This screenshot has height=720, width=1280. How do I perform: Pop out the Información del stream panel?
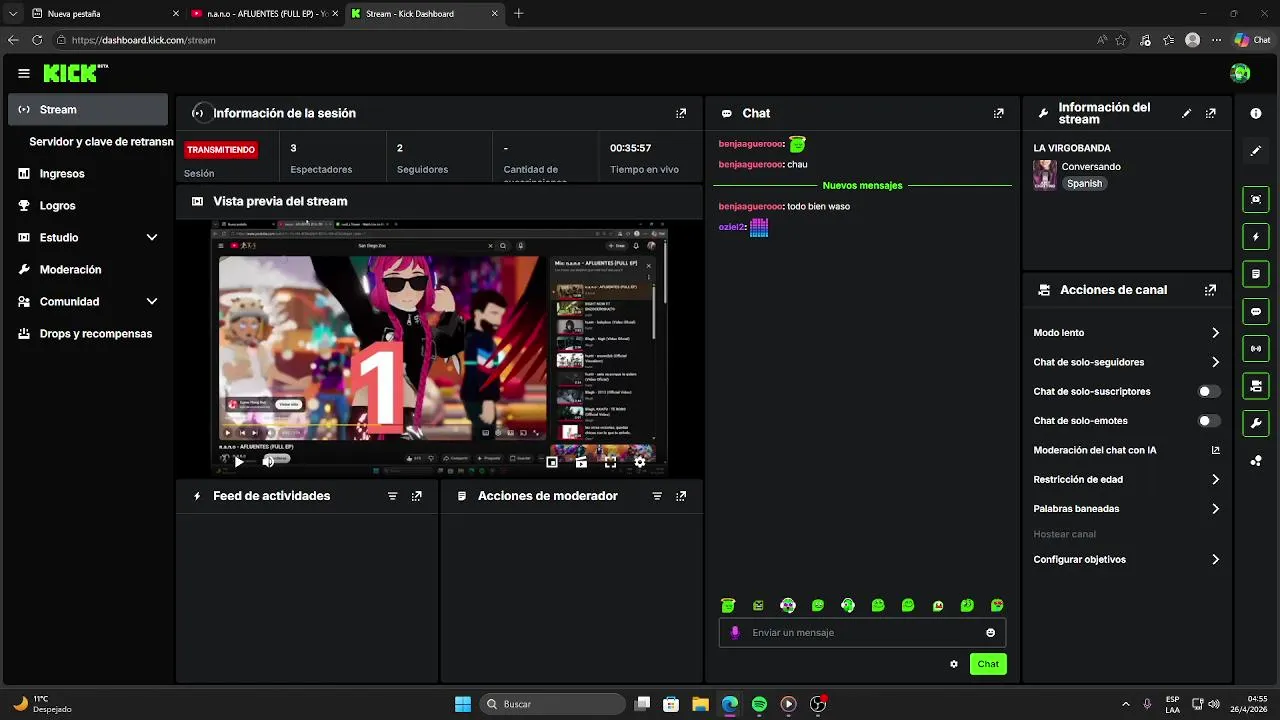[1211, 113]
